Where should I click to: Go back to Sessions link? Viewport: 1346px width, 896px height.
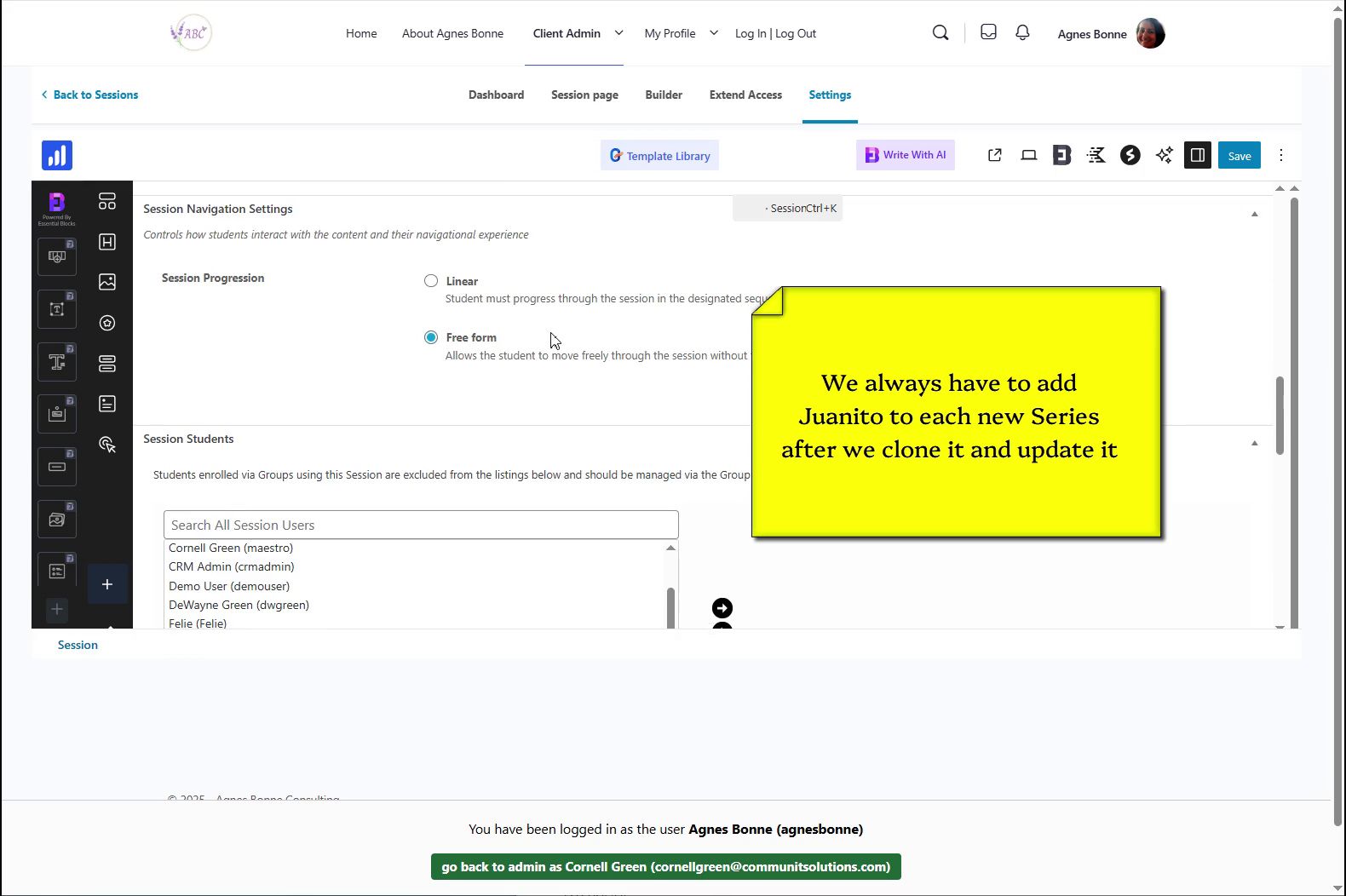pyautogui.click(x=90, y=95)
